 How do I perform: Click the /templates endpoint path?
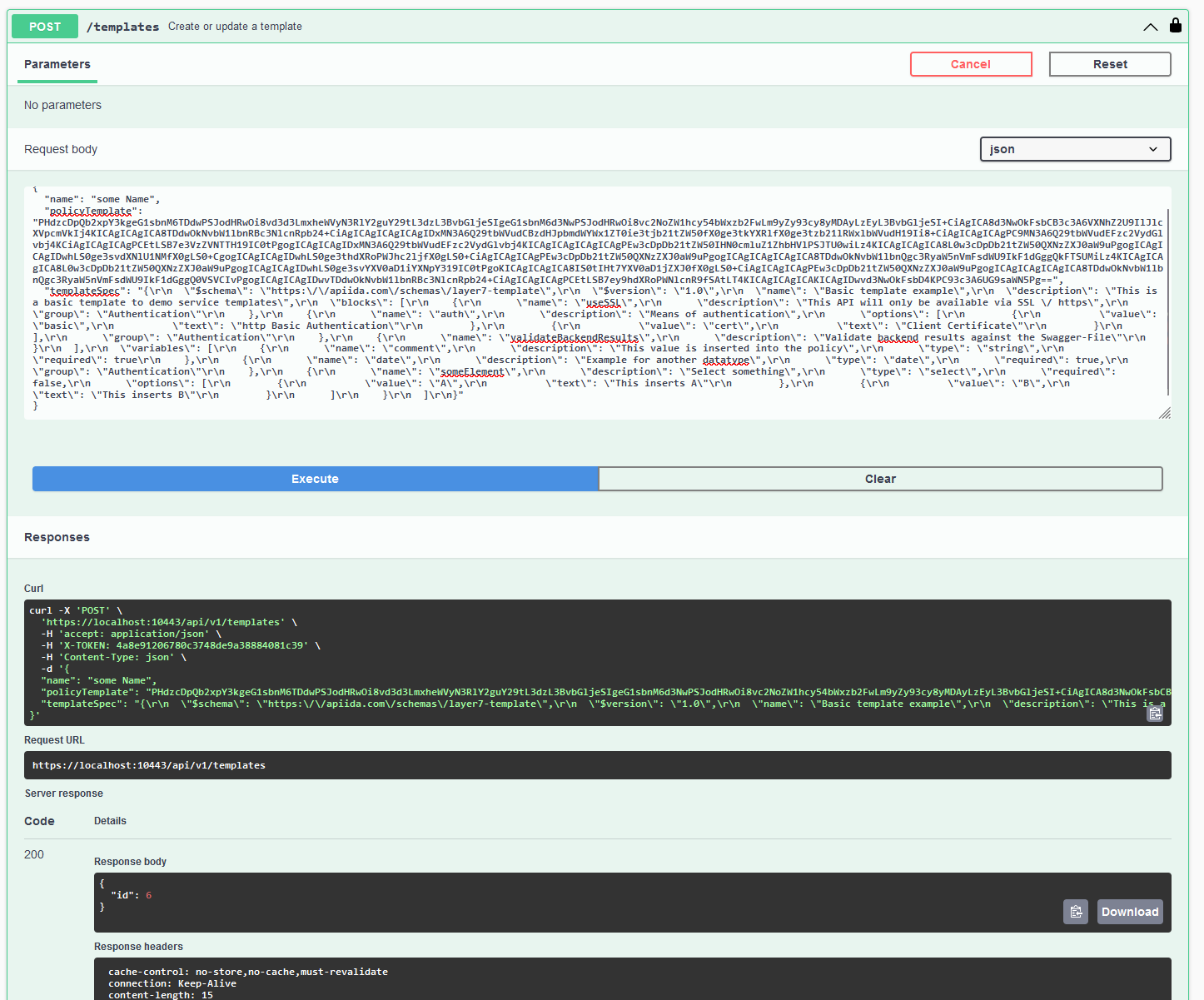[x=122, y=27]
